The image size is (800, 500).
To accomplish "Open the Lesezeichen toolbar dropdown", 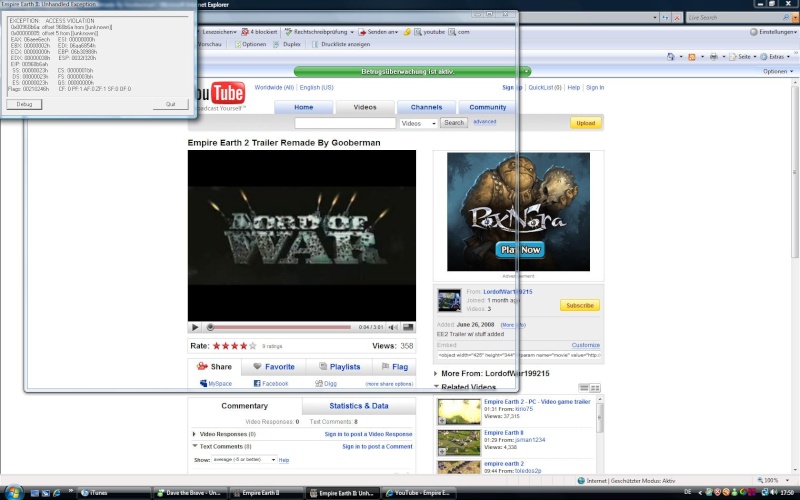I will point(219,32).
